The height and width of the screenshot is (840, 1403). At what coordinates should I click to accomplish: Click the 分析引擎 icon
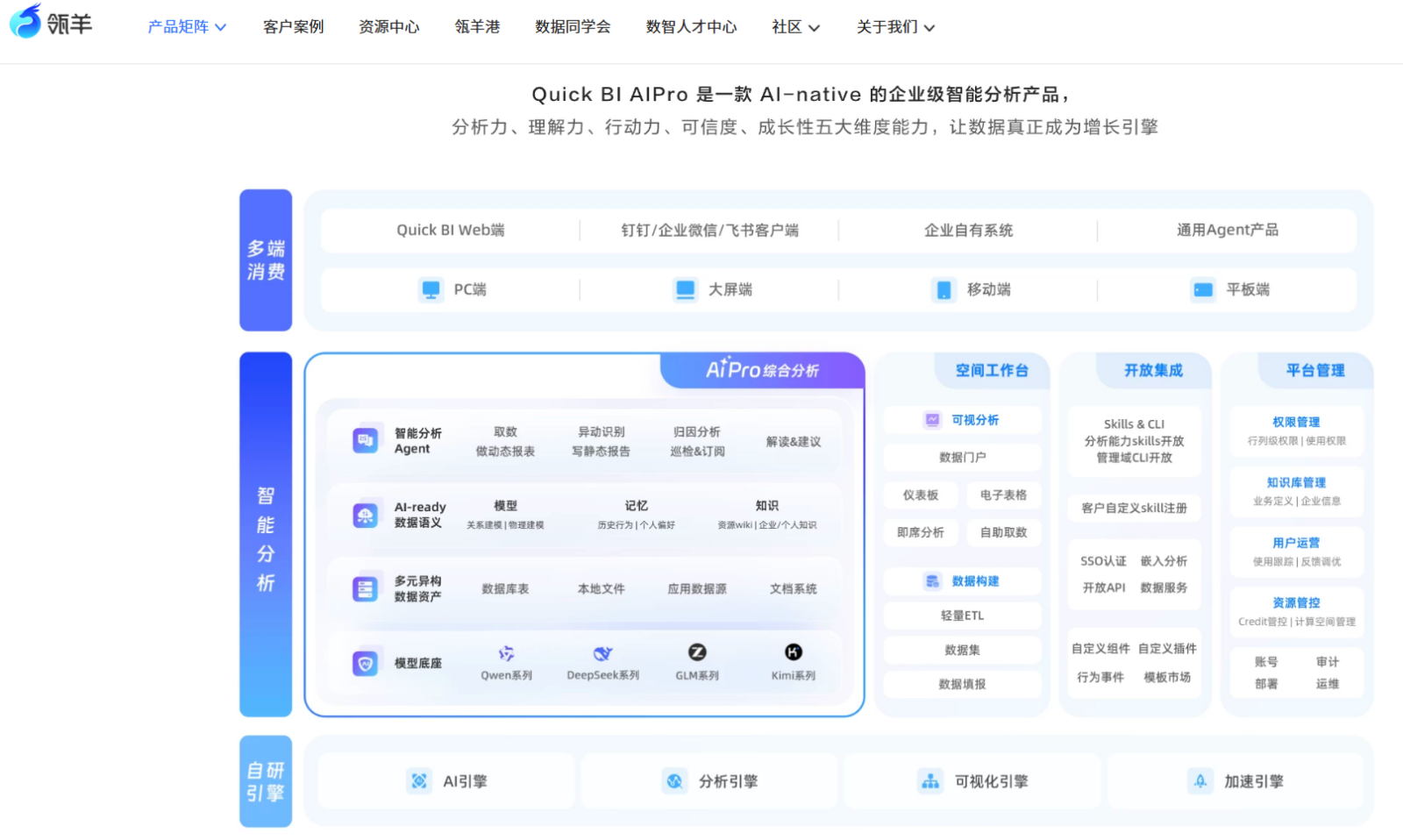point(674,780)
